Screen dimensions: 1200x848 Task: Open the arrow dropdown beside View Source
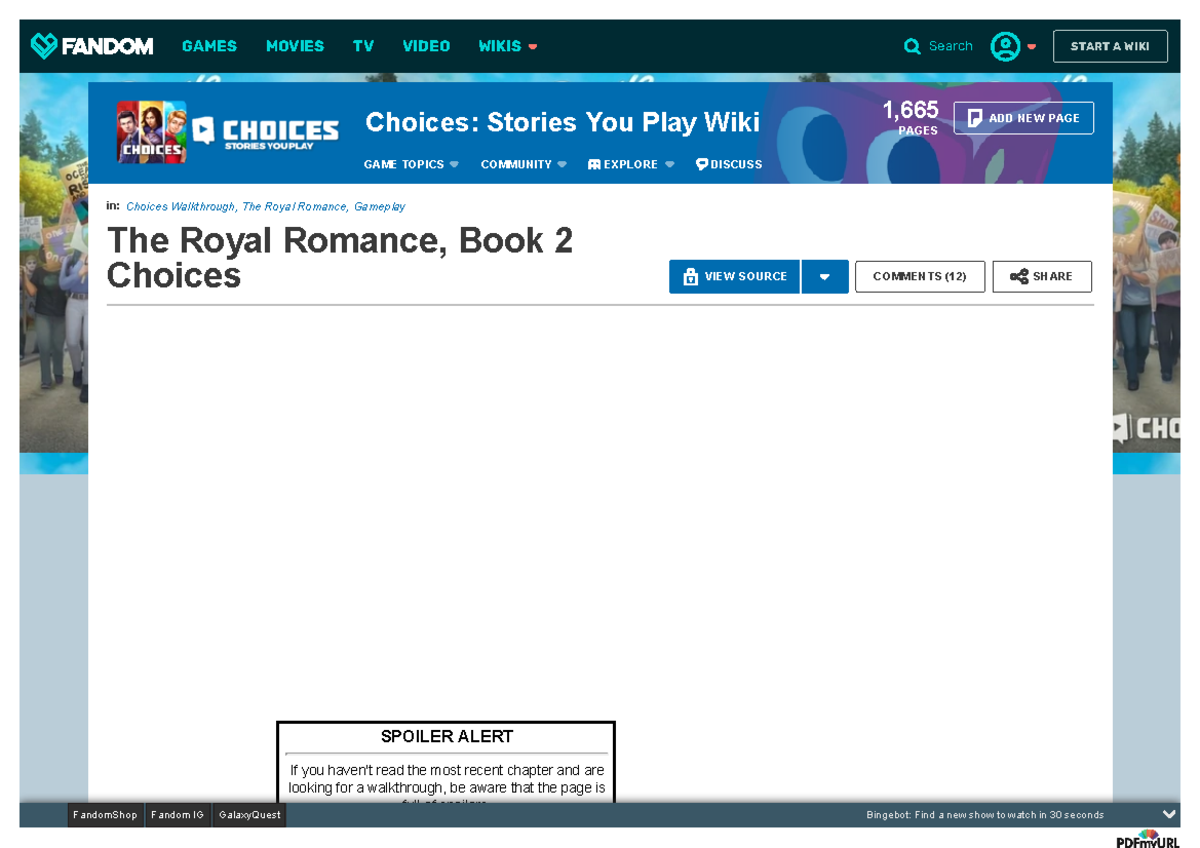click(x=825, y=277)
